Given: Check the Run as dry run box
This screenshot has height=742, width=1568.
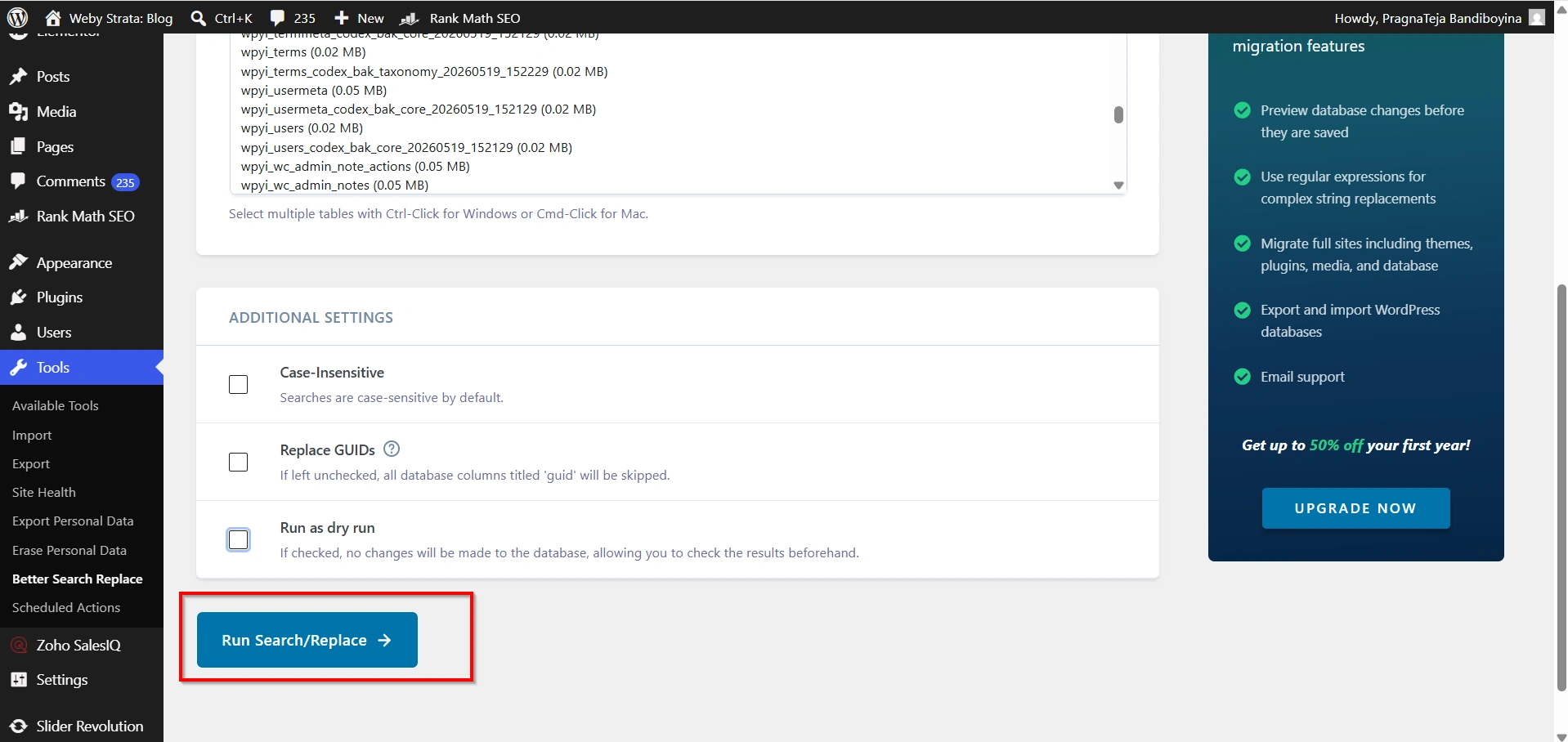Looking at the screenshot, I should 238,539.
